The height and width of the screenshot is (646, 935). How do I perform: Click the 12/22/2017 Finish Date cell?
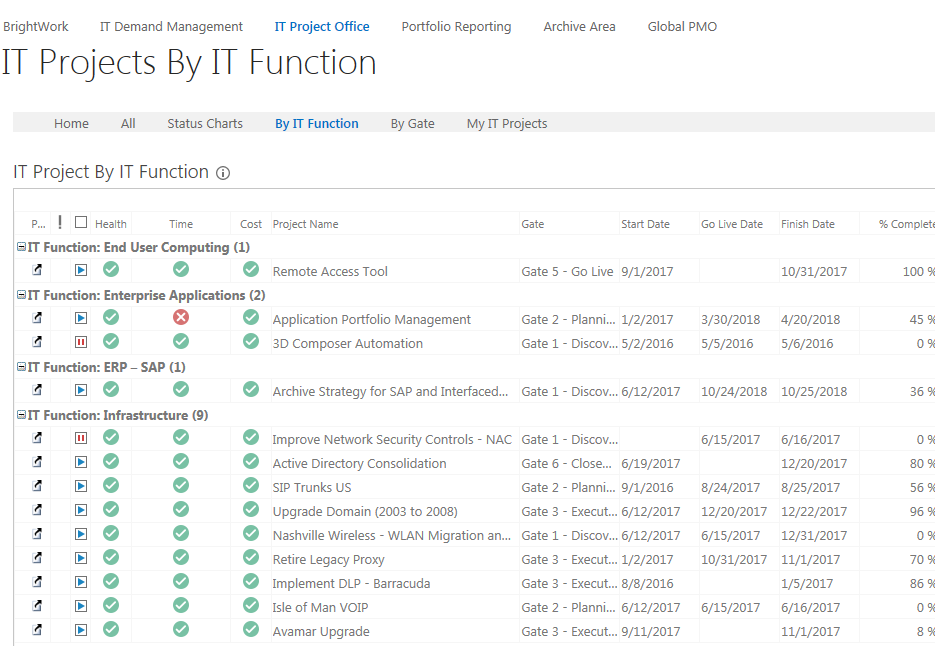click(814, 511)
